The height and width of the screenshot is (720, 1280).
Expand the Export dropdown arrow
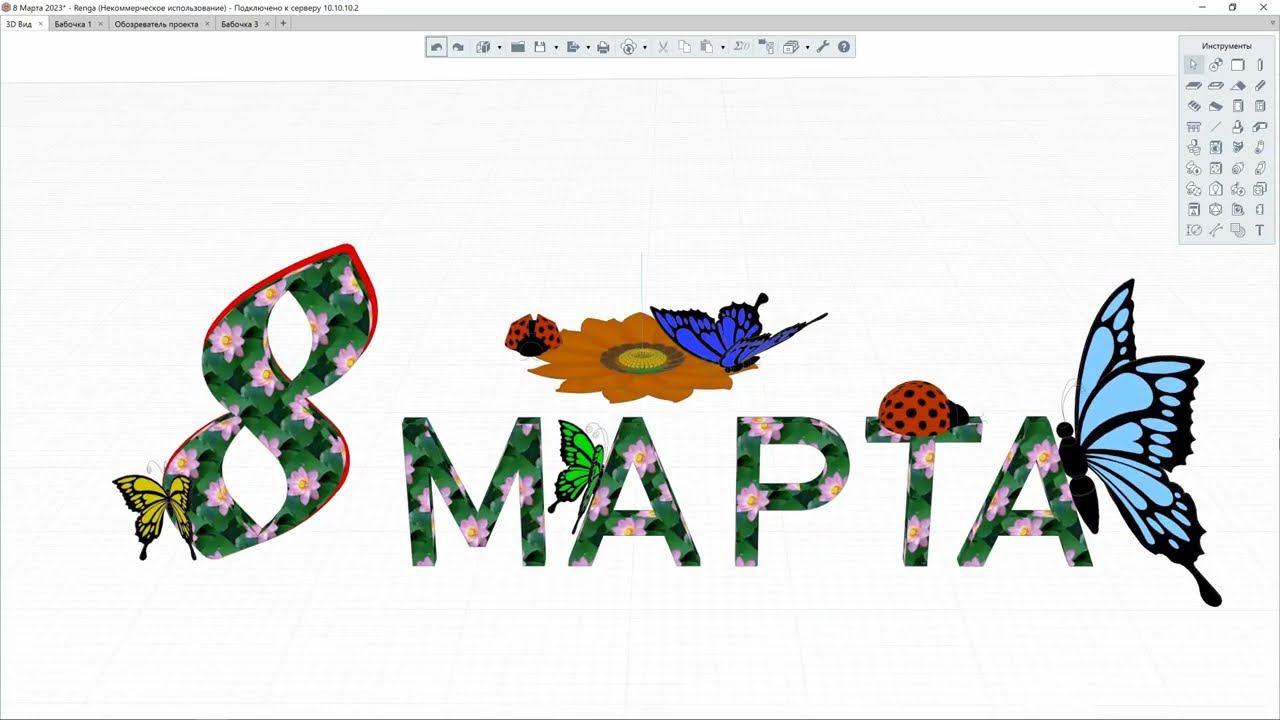pyautogui.click(x=588, y=48)
